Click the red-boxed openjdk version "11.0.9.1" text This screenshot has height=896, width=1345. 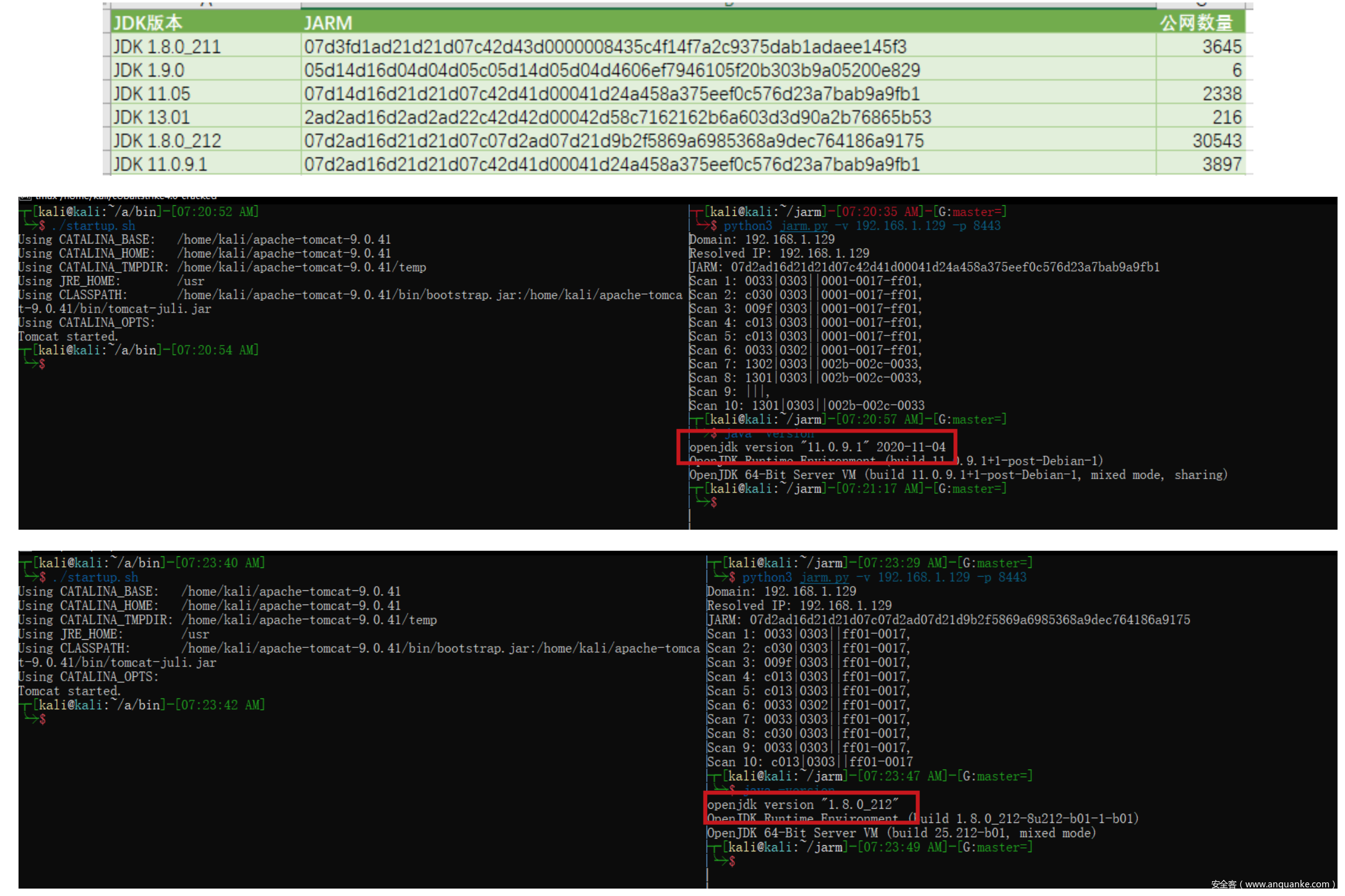pyautogui.click(x=817, y=447)
